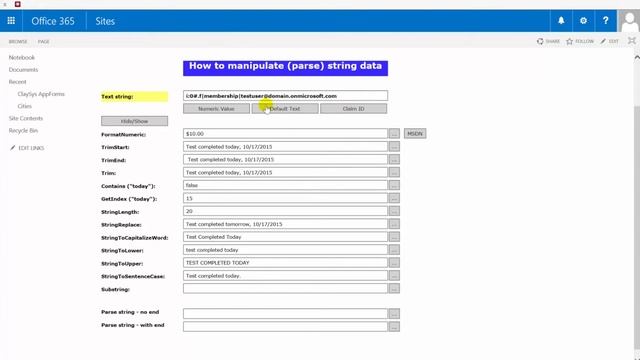Click the Office 365 brand link
The height and width of the screenshot is (360, 640).
[x=53, y=21]
